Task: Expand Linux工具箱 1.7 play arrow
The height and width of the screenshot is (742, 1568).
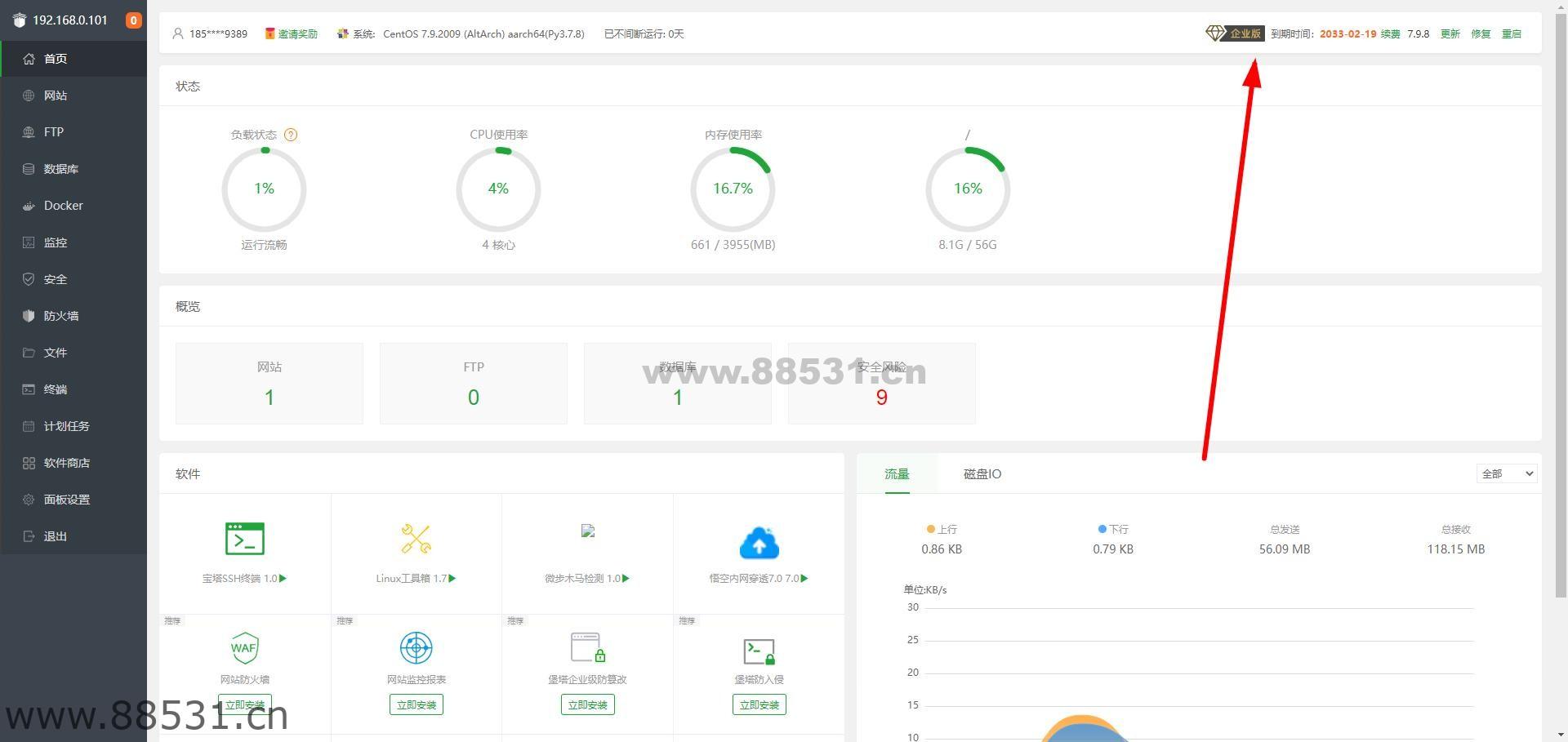Action: (x=452, y=578)
